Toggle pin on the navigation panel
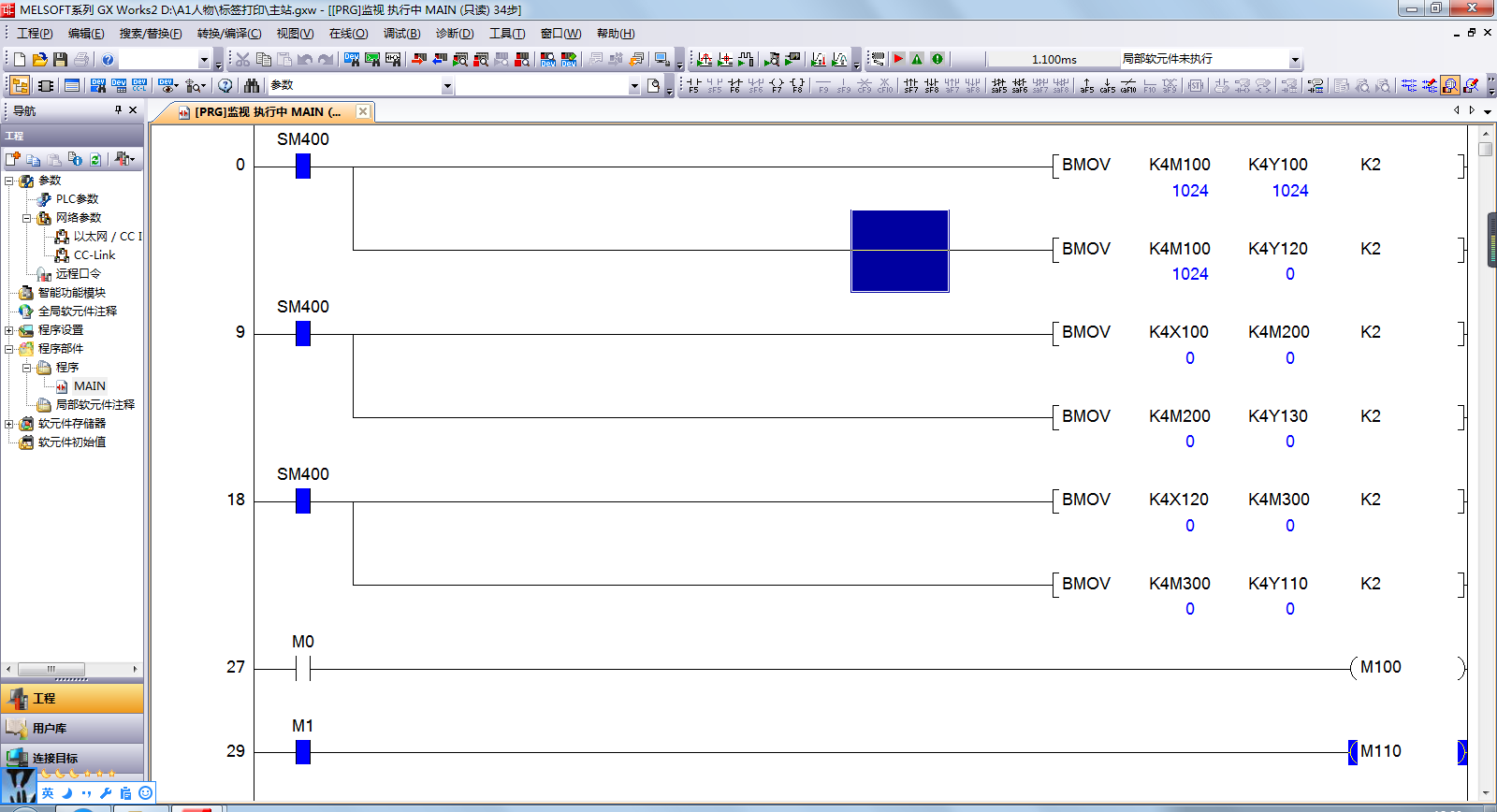The image size is (1497, 812). (118, 110)
